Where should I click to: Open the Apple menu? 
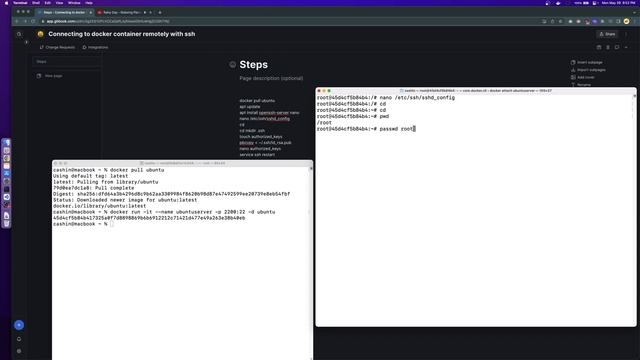(x=6, y=3)
